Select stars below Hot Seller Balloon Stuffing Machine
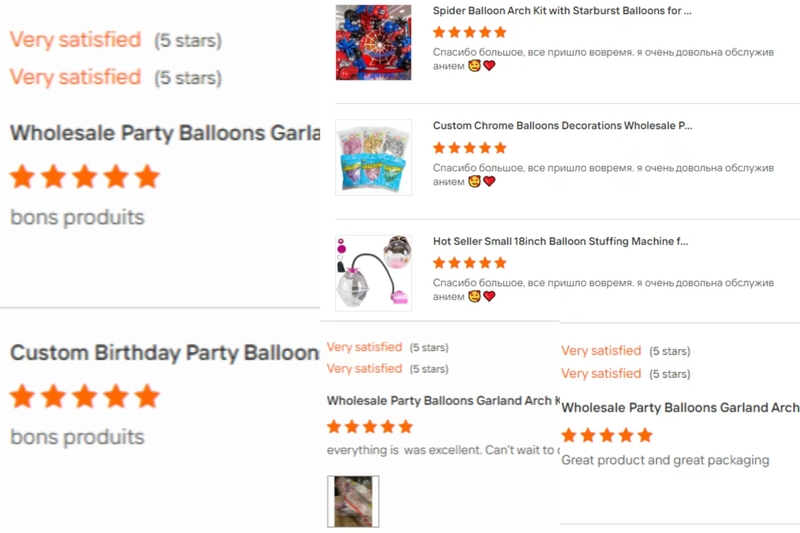 [469, 263]
